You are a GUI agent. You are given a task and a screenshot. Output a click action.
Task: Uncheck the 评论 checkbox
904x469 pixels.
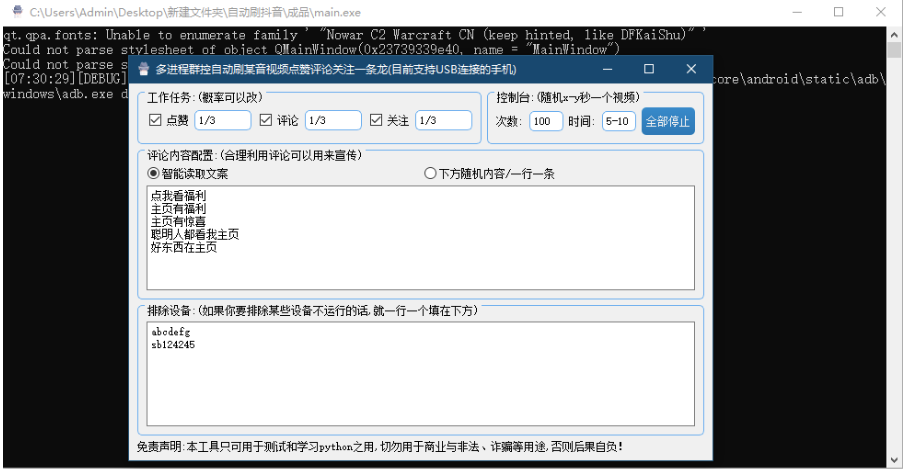pyautogui.click(x=266, y=120)
